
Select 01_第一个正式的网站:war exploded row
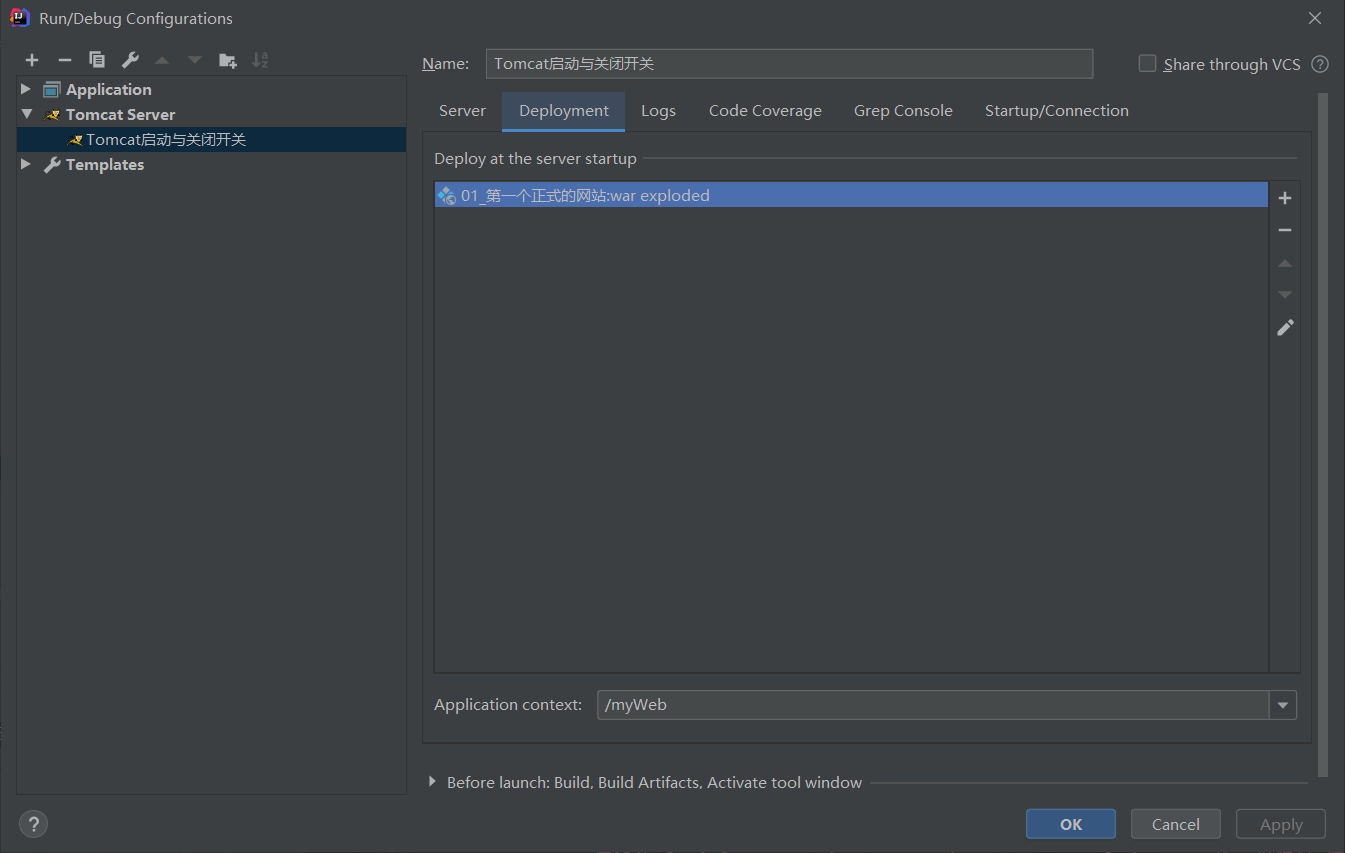[x=851, y=195]
